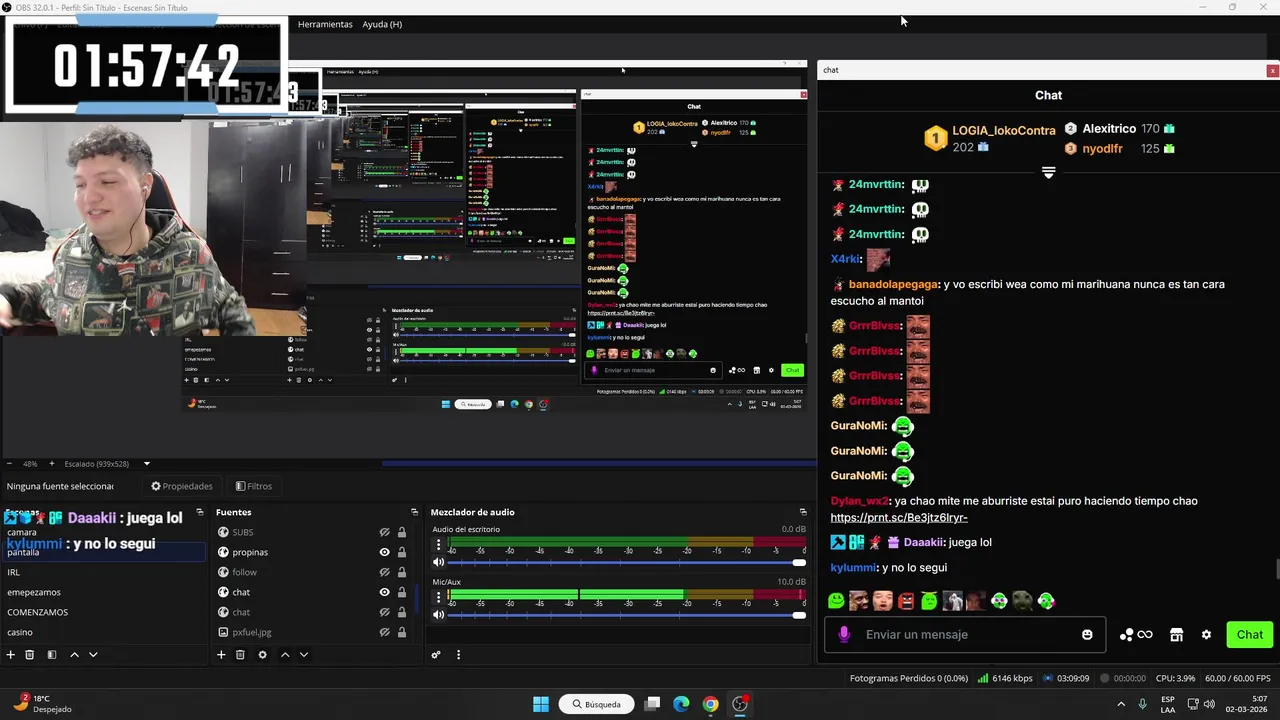Show the follow source via its eye icon
This screenshot has width=1280, height=720.
pyautogui.click(x=384, y=572)
